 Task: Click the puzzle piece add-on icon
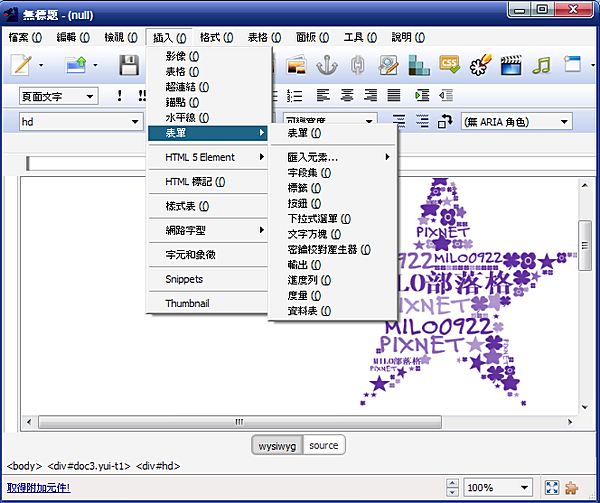[572, 488]
